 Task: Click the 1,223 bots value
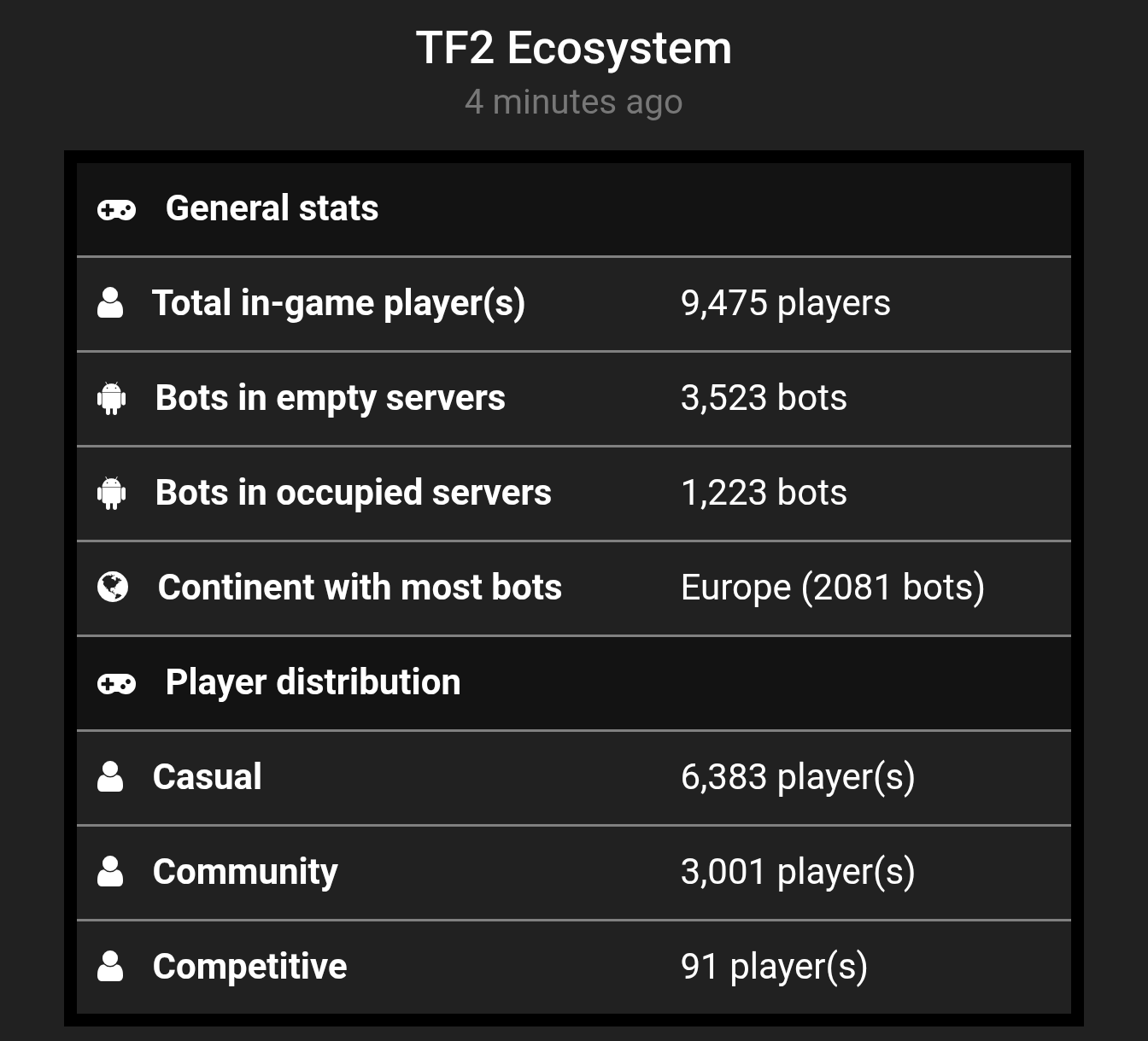764,493
